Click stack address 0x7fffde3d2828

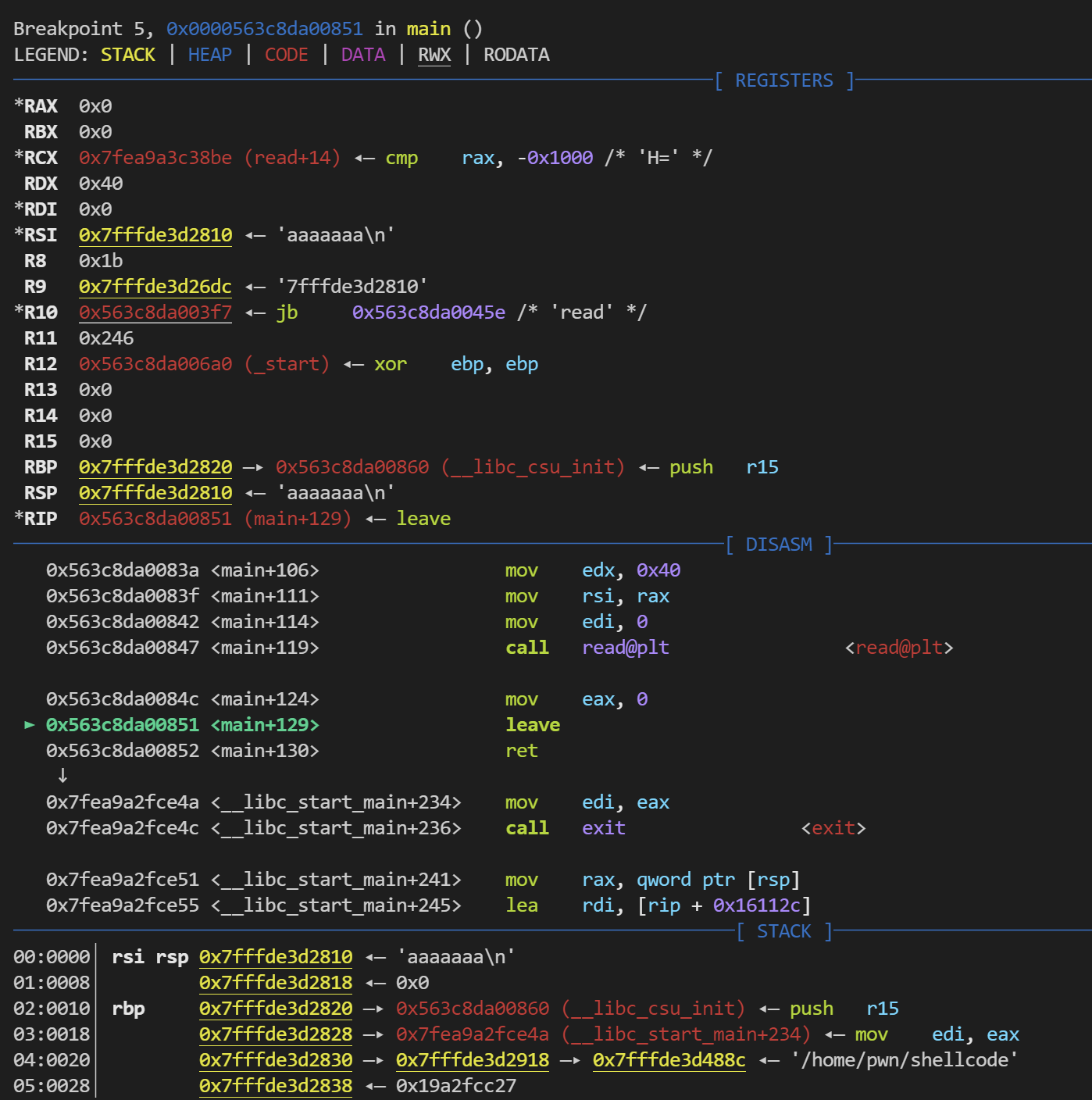click(276, 1034)
